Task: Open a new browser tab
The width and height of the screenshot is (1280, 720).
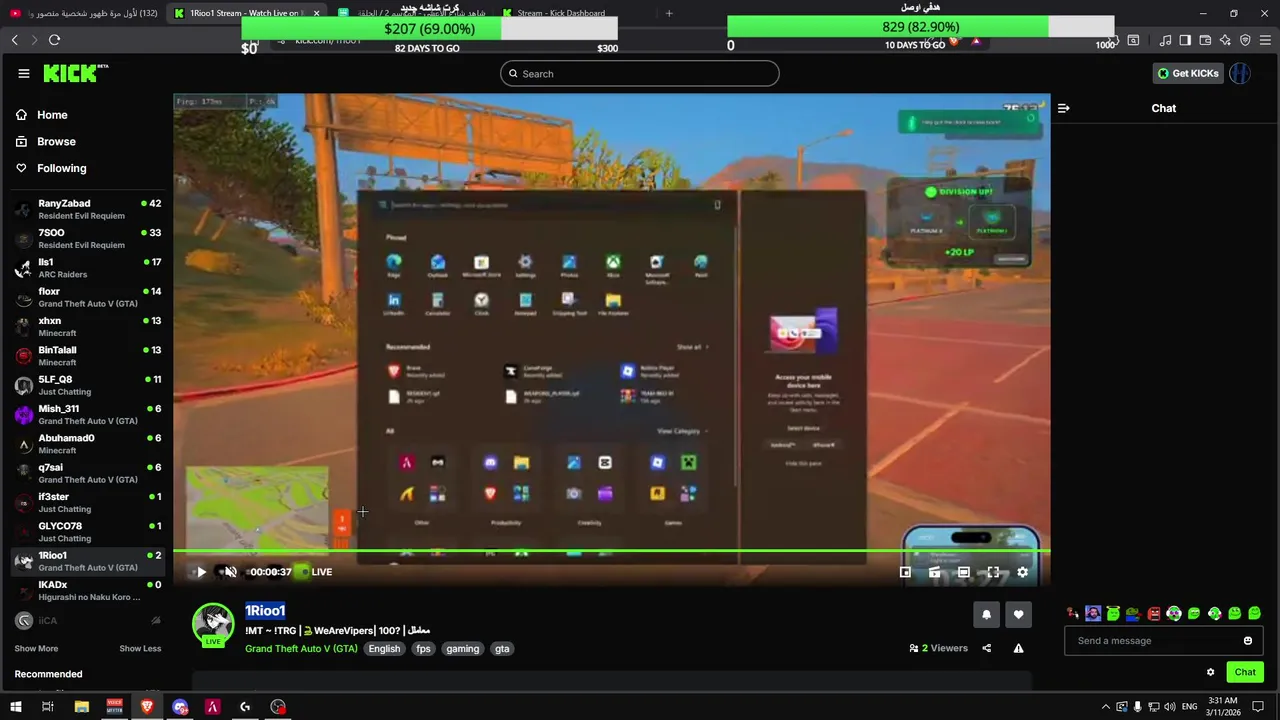Action: point(669,13)
